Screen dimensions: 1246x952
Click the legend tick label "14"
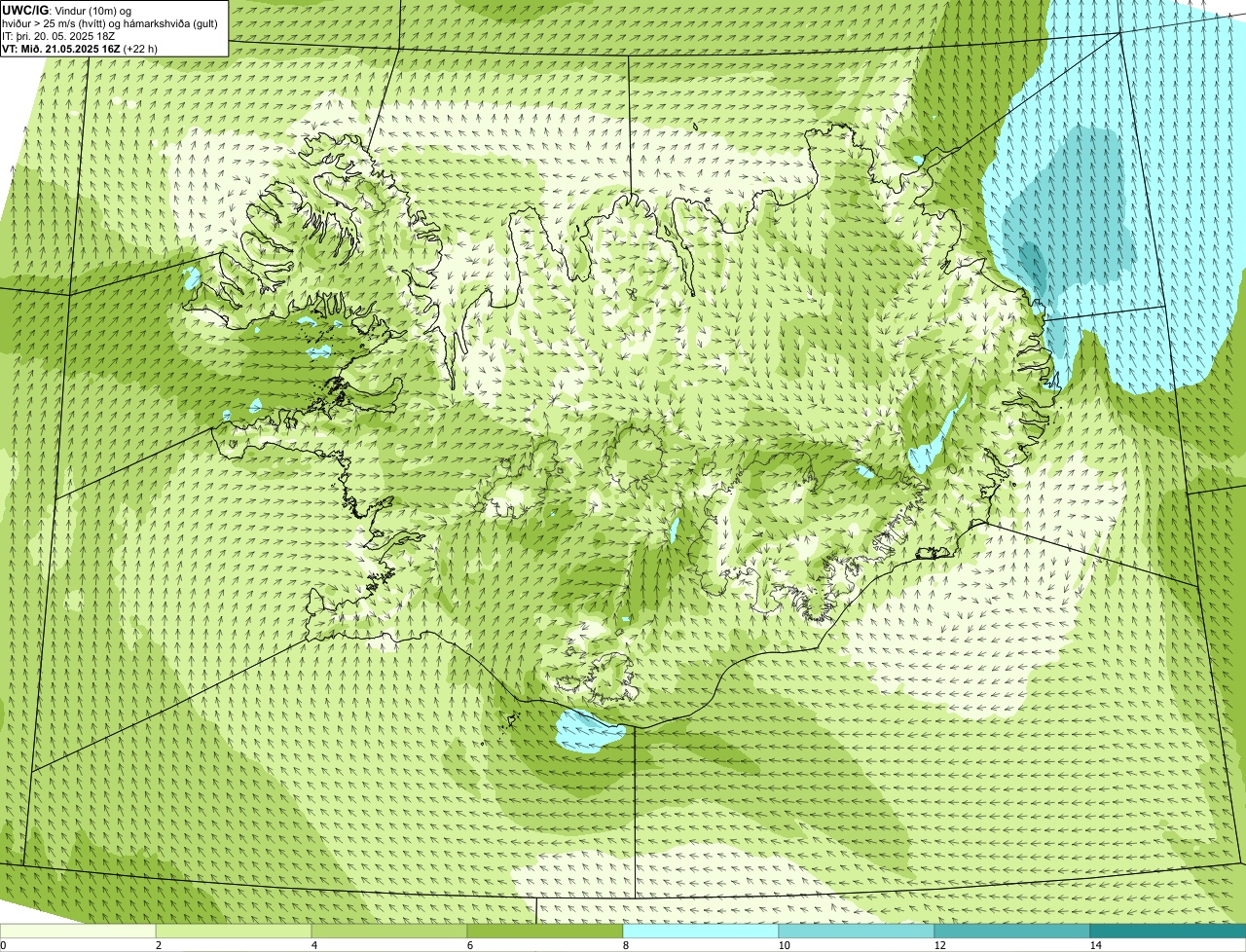tap(1095, 945)
